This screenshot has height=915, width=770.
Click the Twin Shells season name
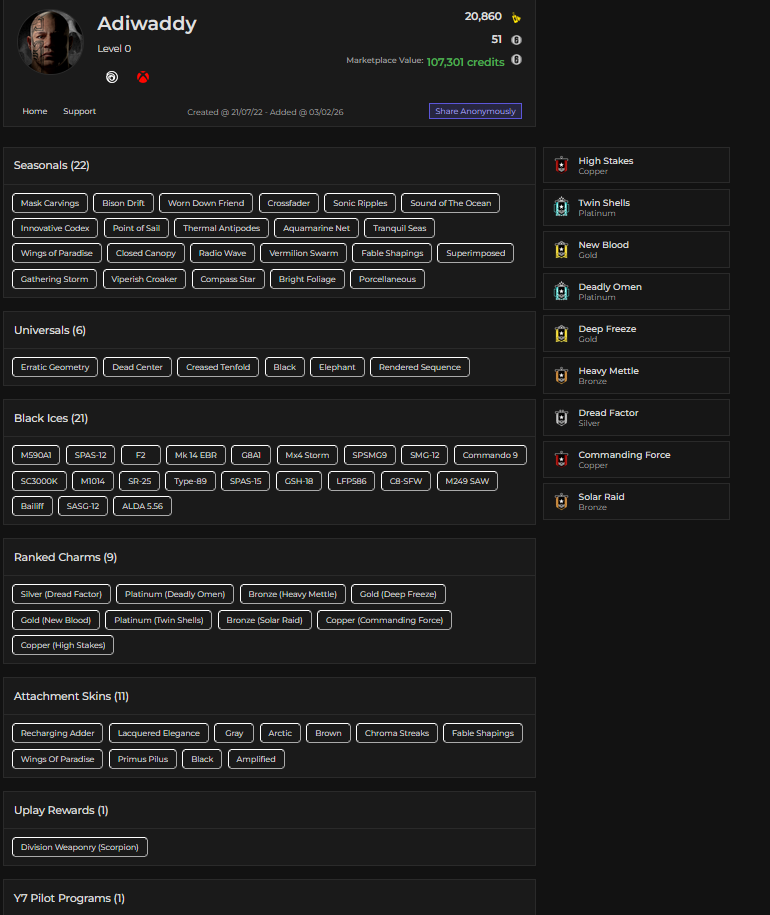pos(604,202)
